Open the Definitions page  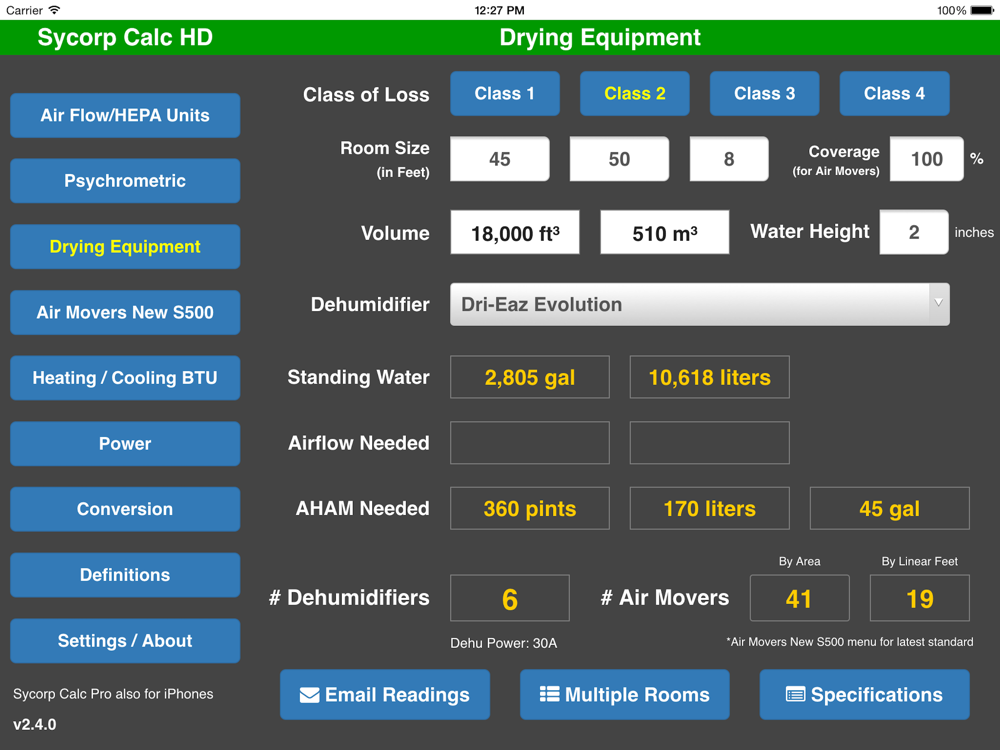click(125, 575)
